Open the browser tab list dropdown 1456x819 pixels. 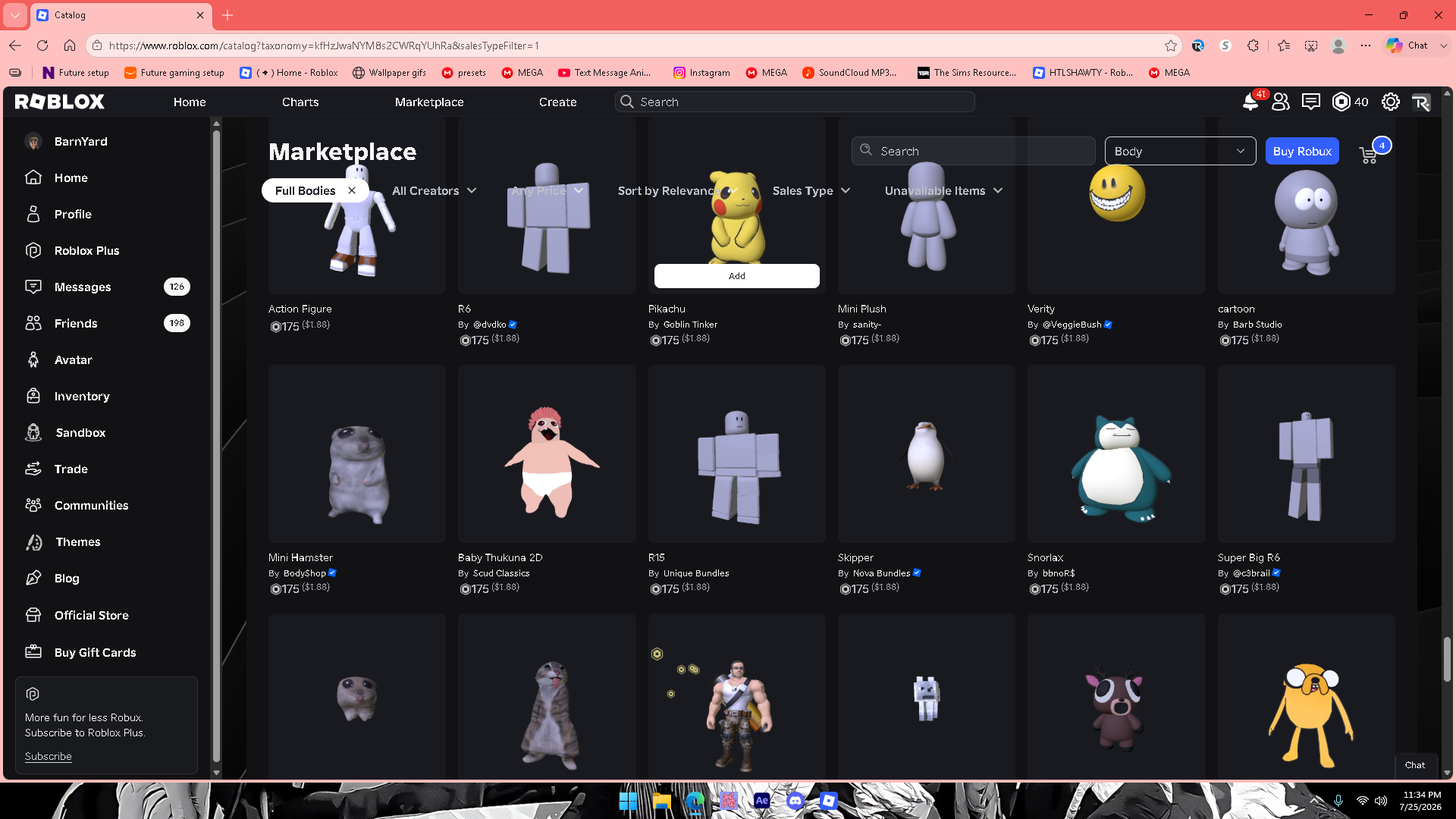(15, 15)
